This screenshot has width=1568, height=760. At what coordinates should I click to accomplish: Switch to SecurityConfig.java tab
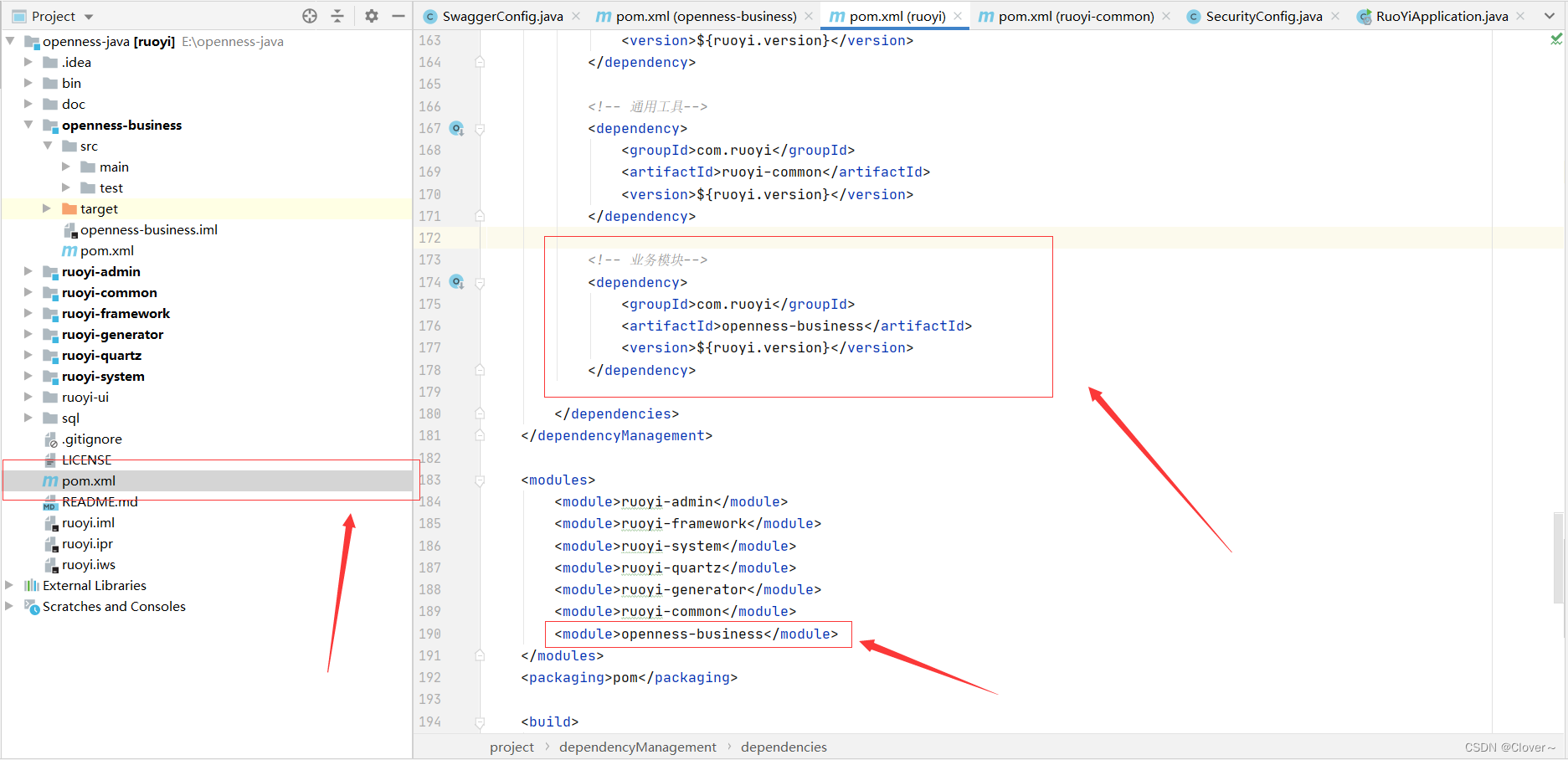(x=1264, y=16)
